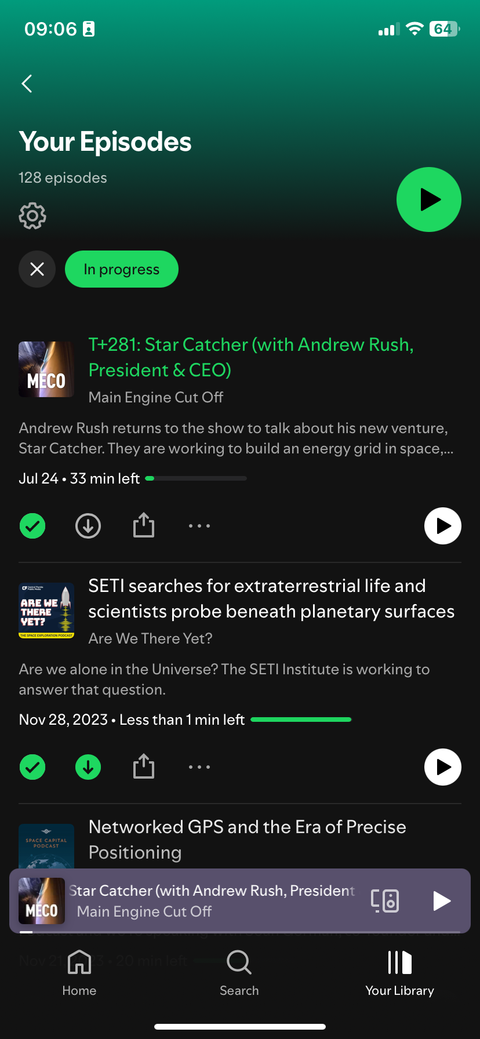
Task: Toggle saved checkmark for Star Catcher episode
Action: (32, 526)
